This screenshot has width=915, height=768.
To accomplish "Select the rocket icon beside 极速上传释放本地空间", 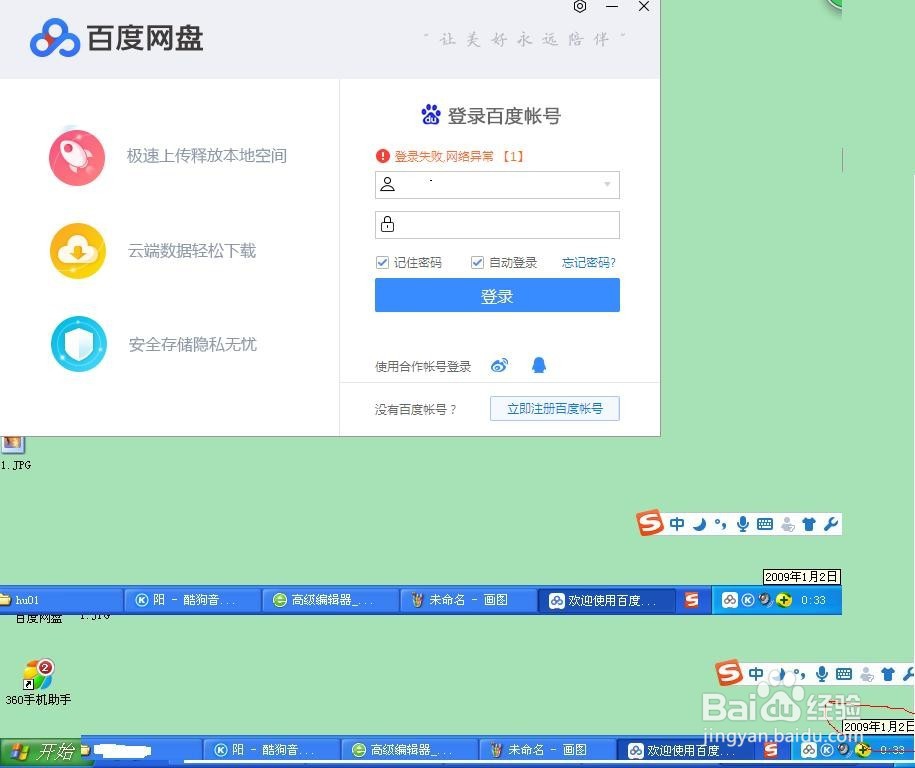I will [x=77, y=157].
